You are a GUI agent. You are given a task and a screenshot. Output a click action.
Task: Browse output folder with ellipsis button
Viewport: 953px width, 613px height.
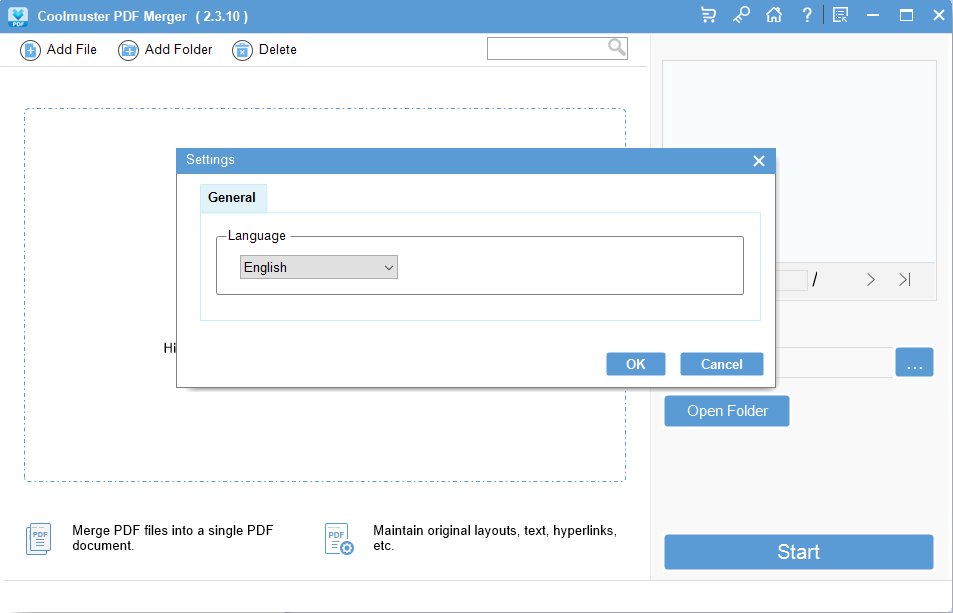(x=914, y=362)
